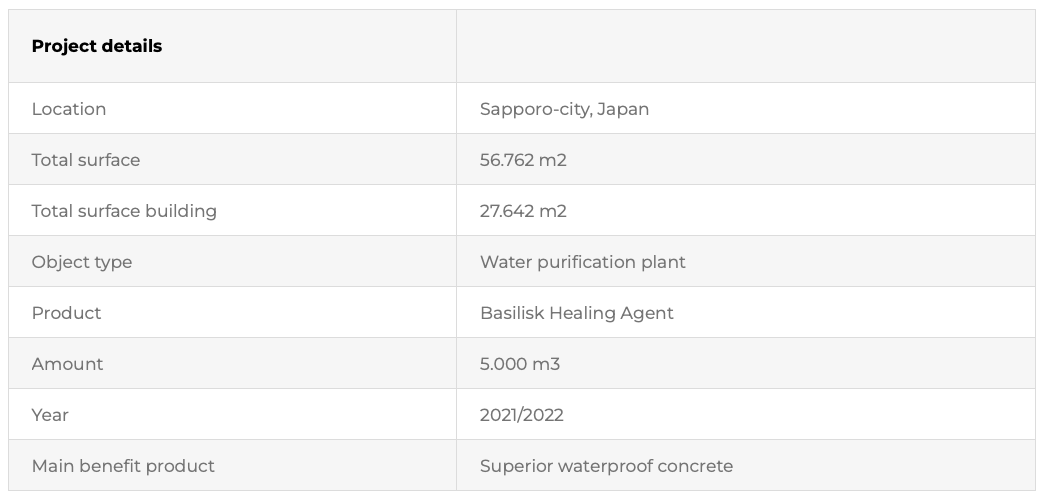Click the word Japan in the Location row
The image size is (1046, 497).
[x=623, y=109]
